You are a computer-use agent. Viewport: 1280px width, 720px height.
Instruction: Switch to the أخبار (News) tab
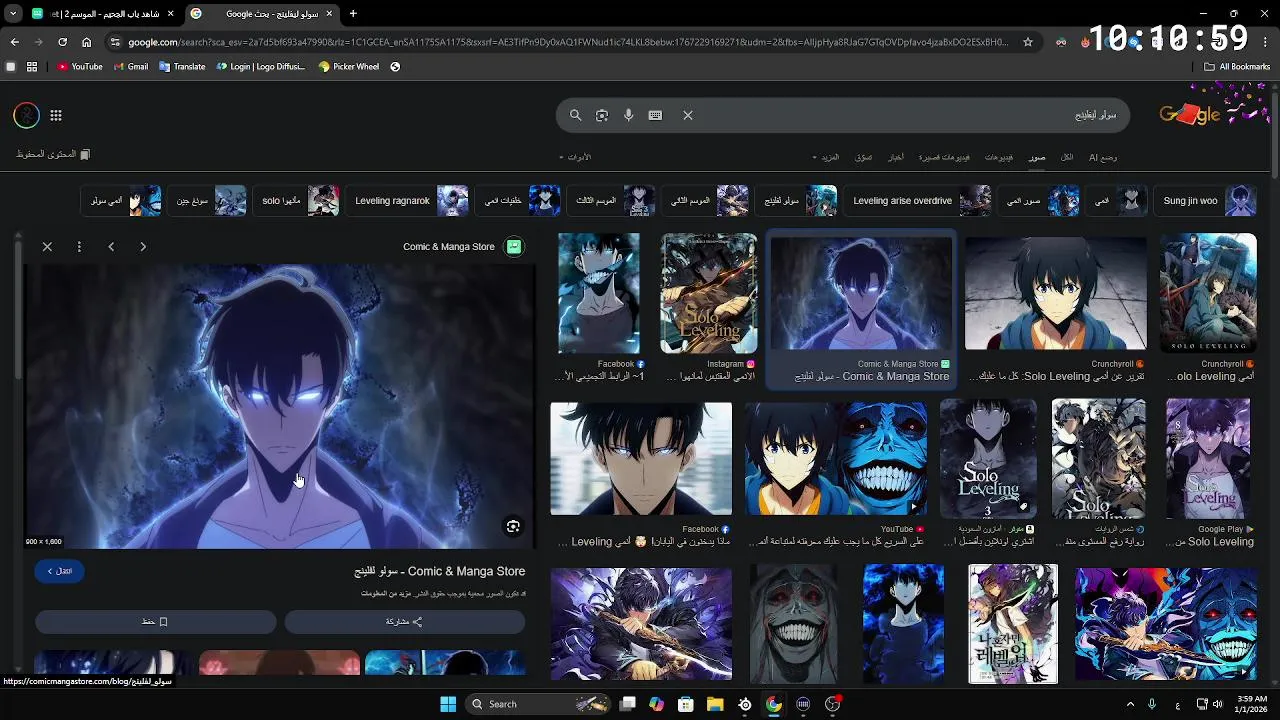pyautogui.click(x=896, y=157)
